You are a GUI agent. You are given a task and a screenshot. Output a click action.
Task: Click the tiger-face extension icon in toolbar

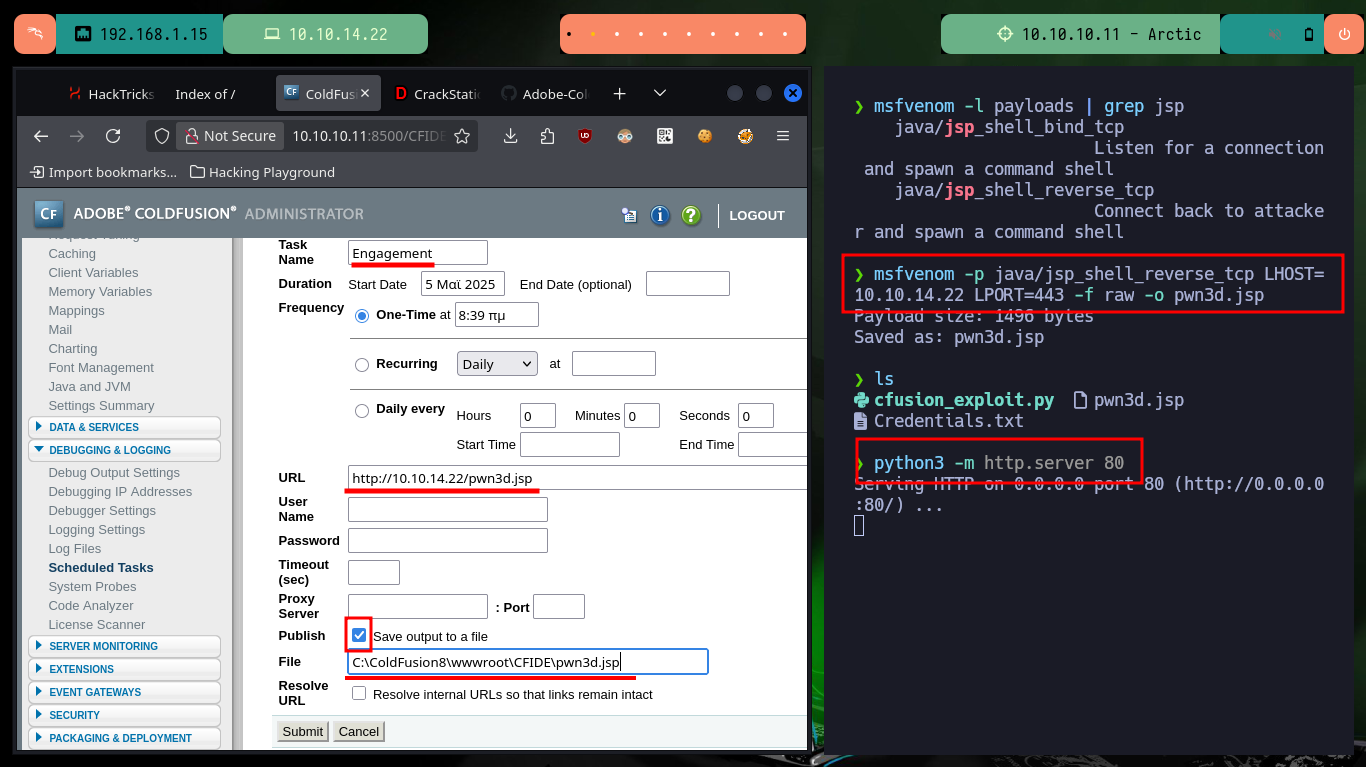(x=745, y=136)
